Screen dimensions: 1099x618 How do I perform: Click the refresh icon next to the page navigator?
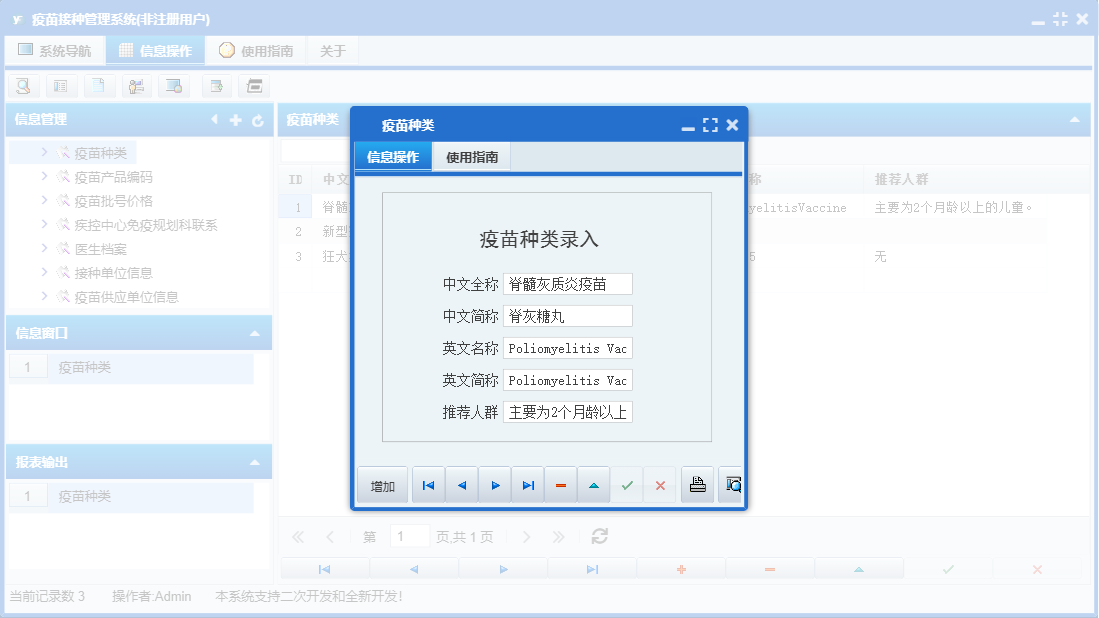pos(599,536)
